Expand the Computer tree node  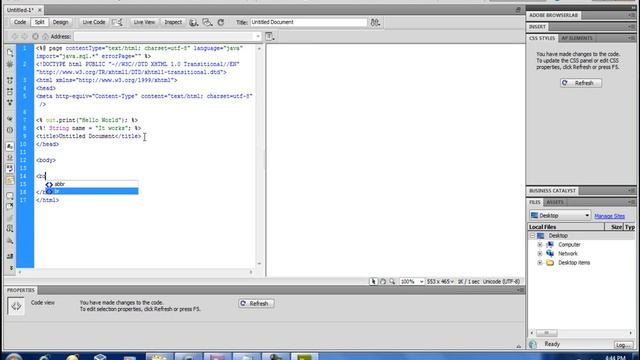(x=540, y=245)
